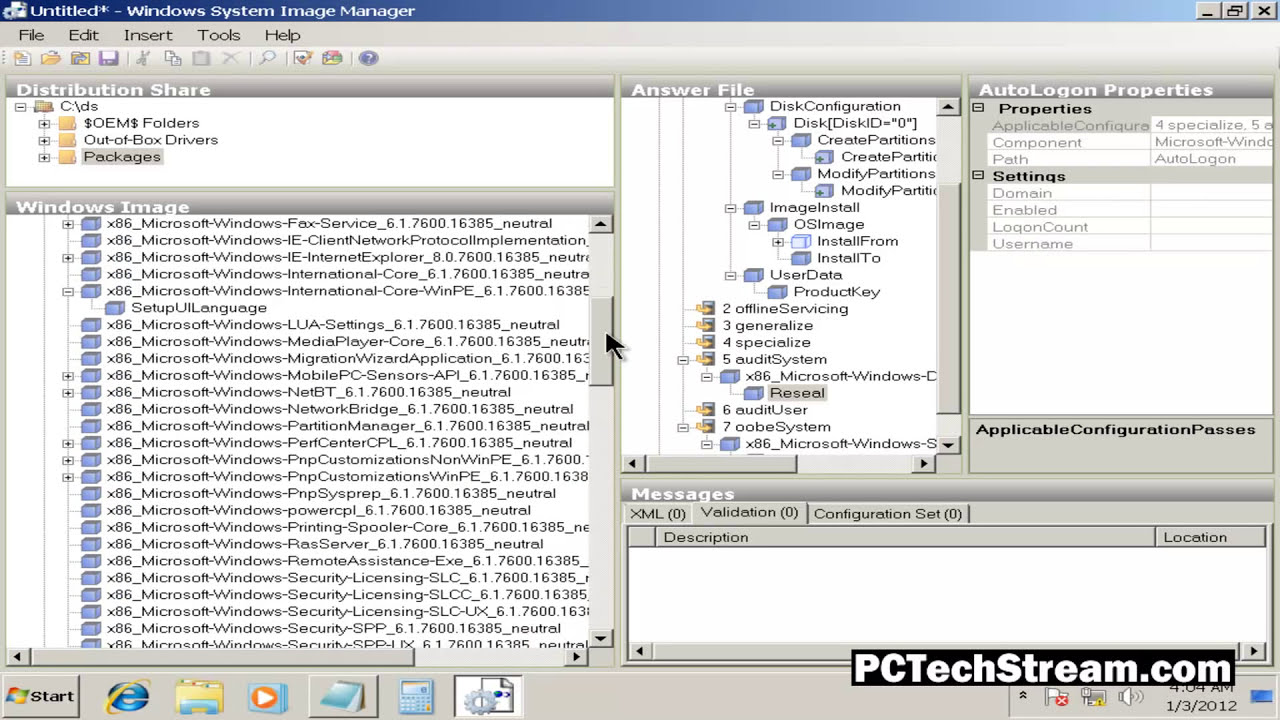Open the Help menu

point(282,35)
